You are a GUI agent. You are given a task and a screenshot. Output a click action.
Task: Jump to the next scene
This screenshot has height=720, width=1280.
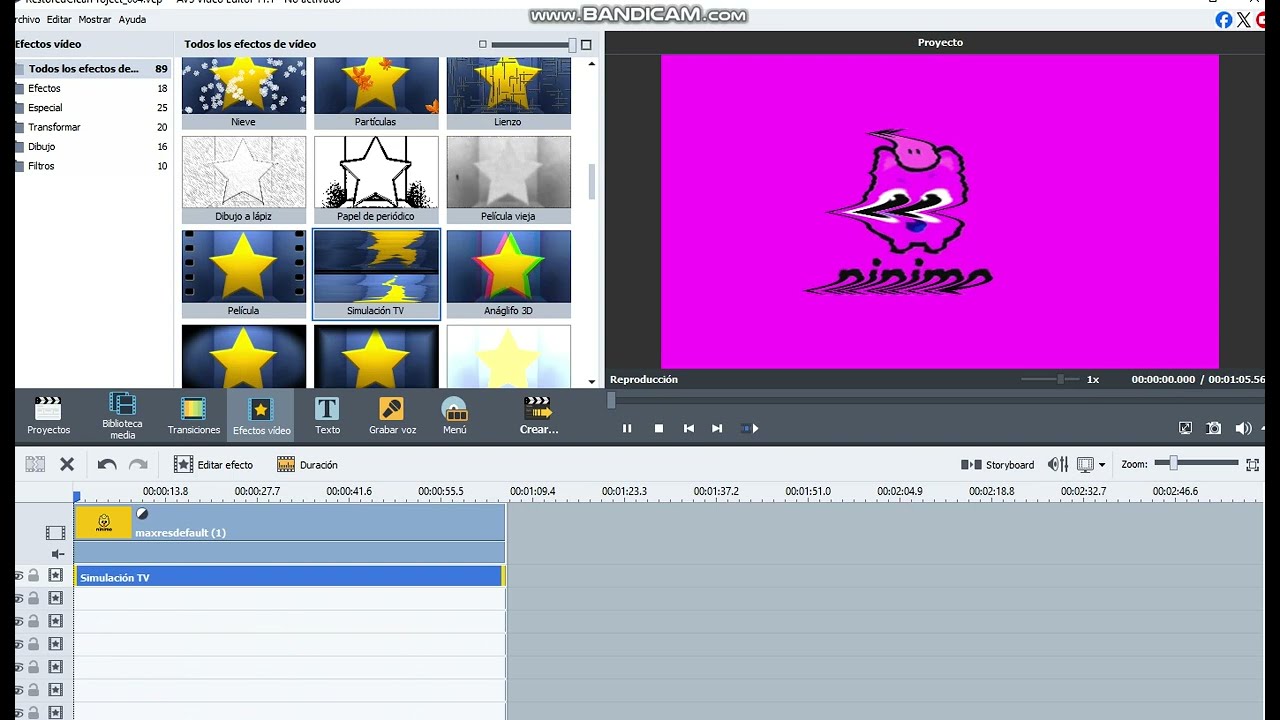pos(749,428)
